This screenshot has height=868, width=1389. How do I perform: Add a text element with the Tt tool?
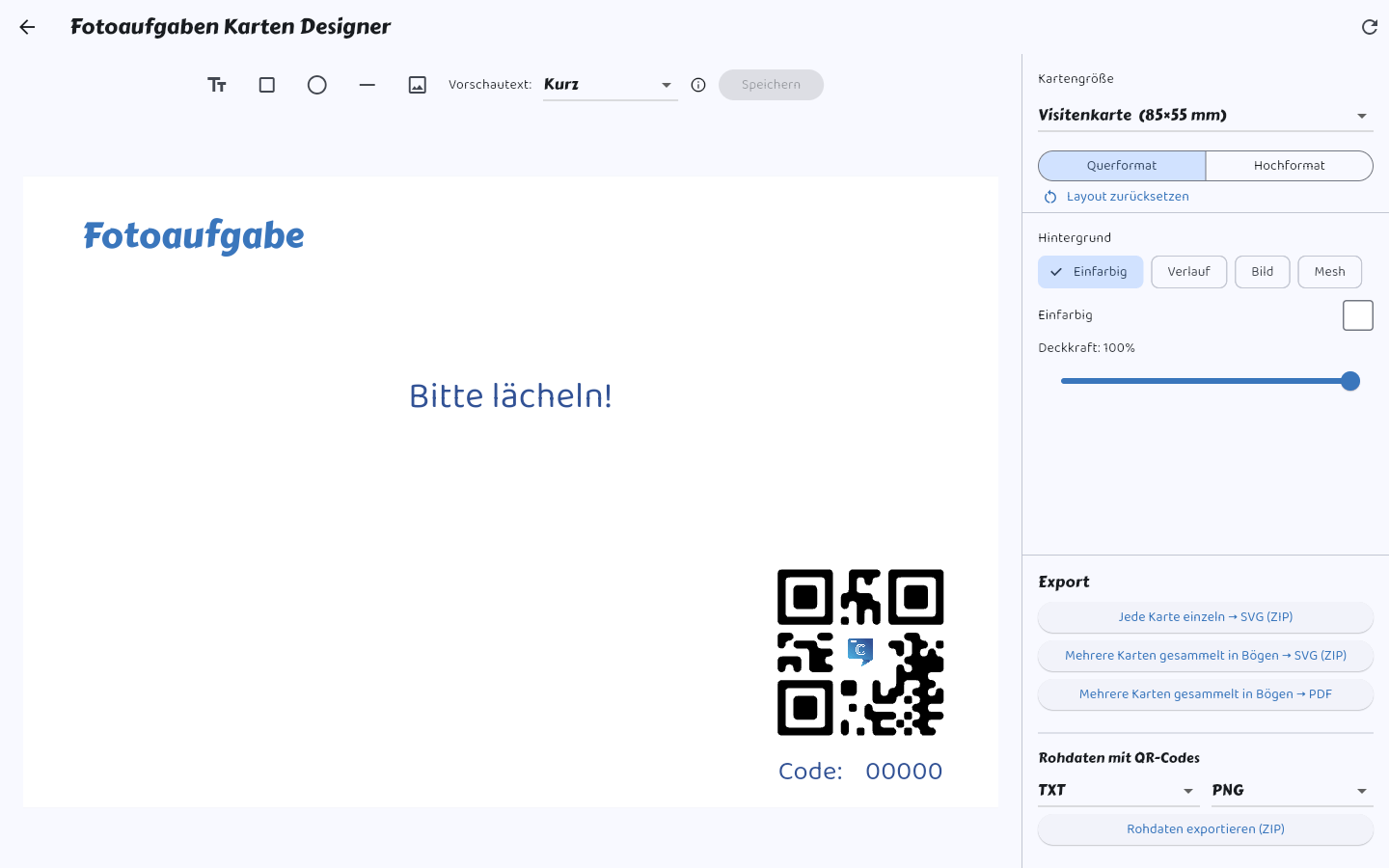point(217,85)
